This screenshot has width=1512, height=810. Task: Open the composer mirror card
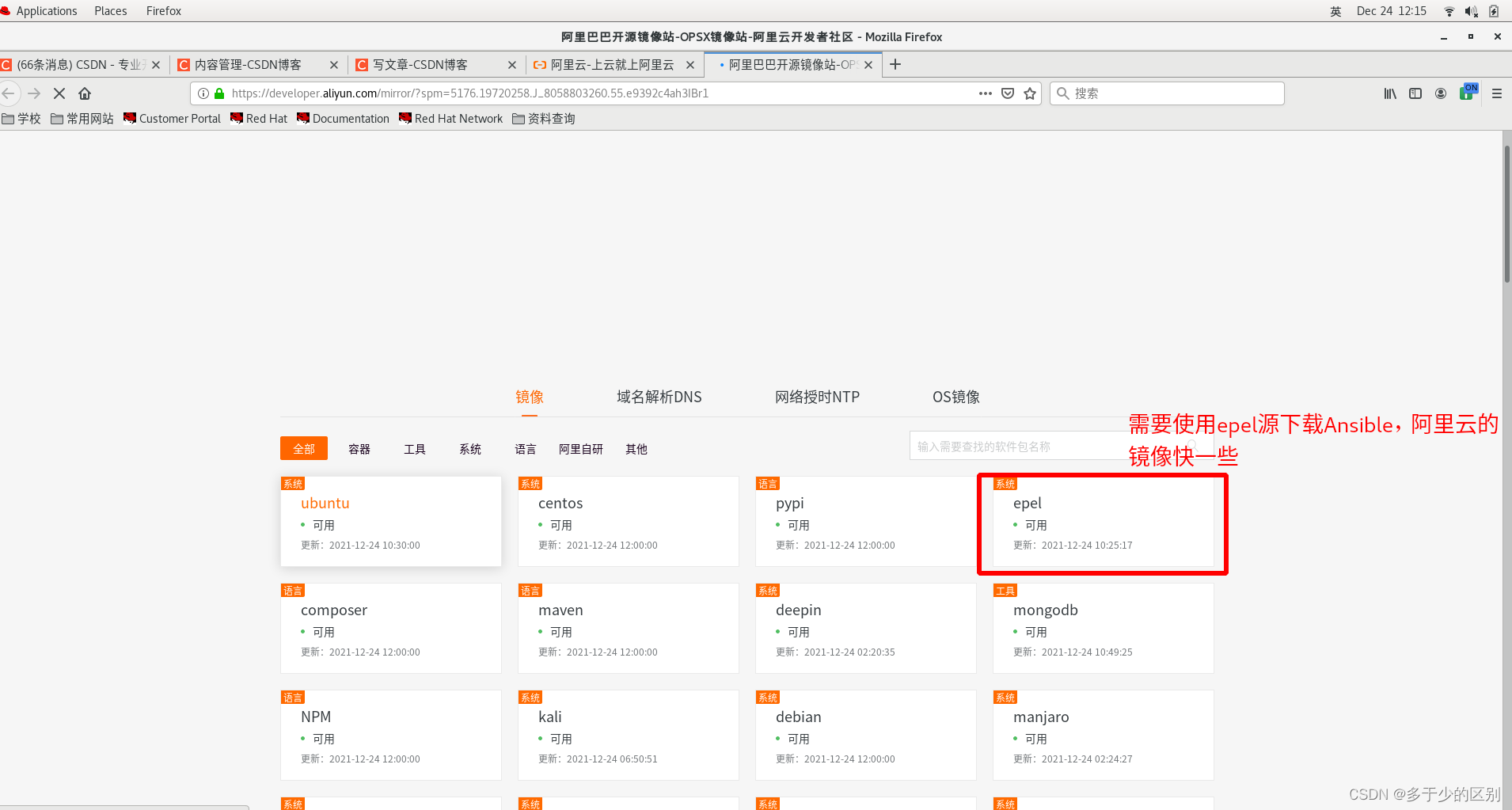coord(391,628)
